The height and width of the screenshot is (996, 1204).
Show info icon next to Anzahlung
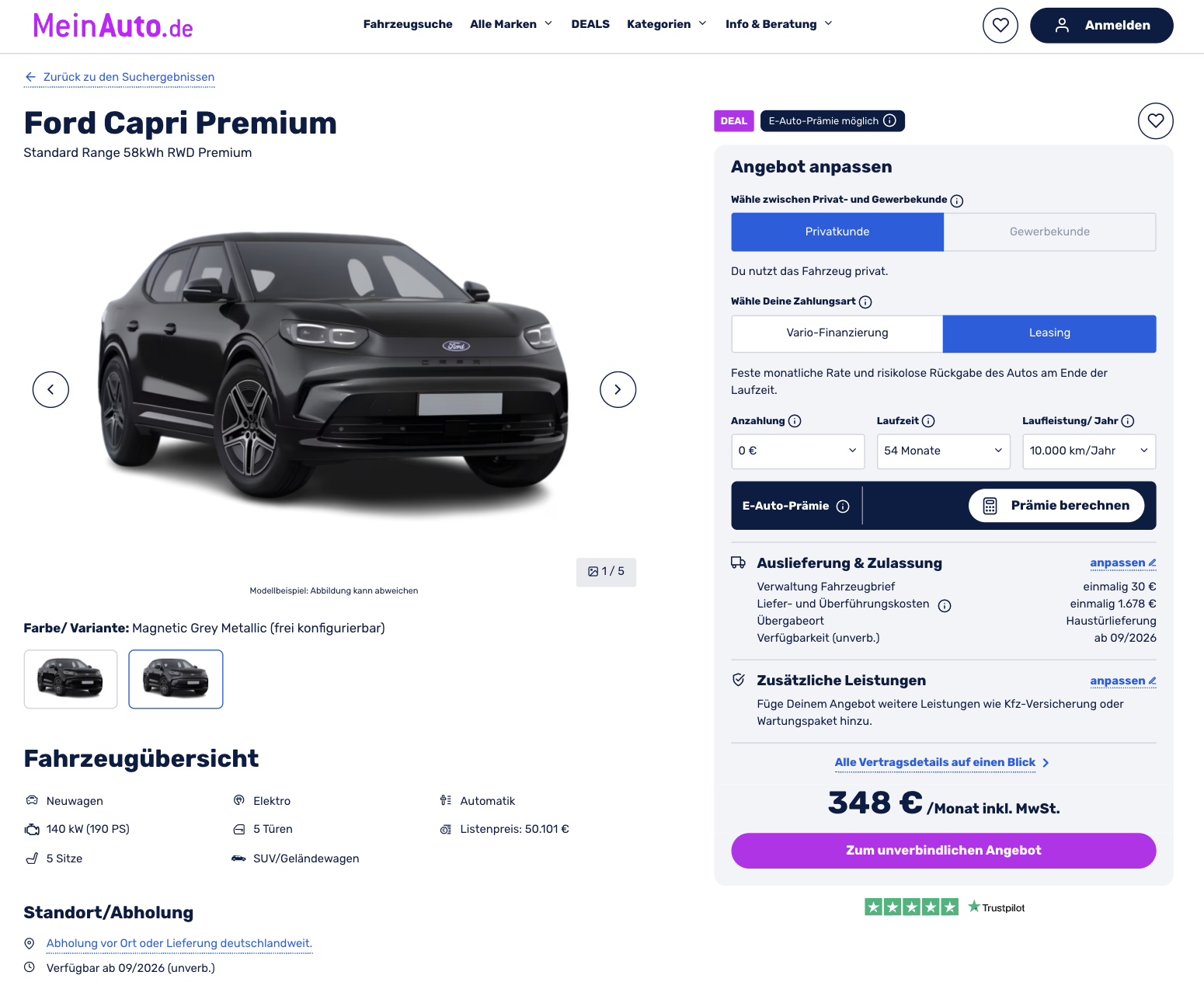795,421
